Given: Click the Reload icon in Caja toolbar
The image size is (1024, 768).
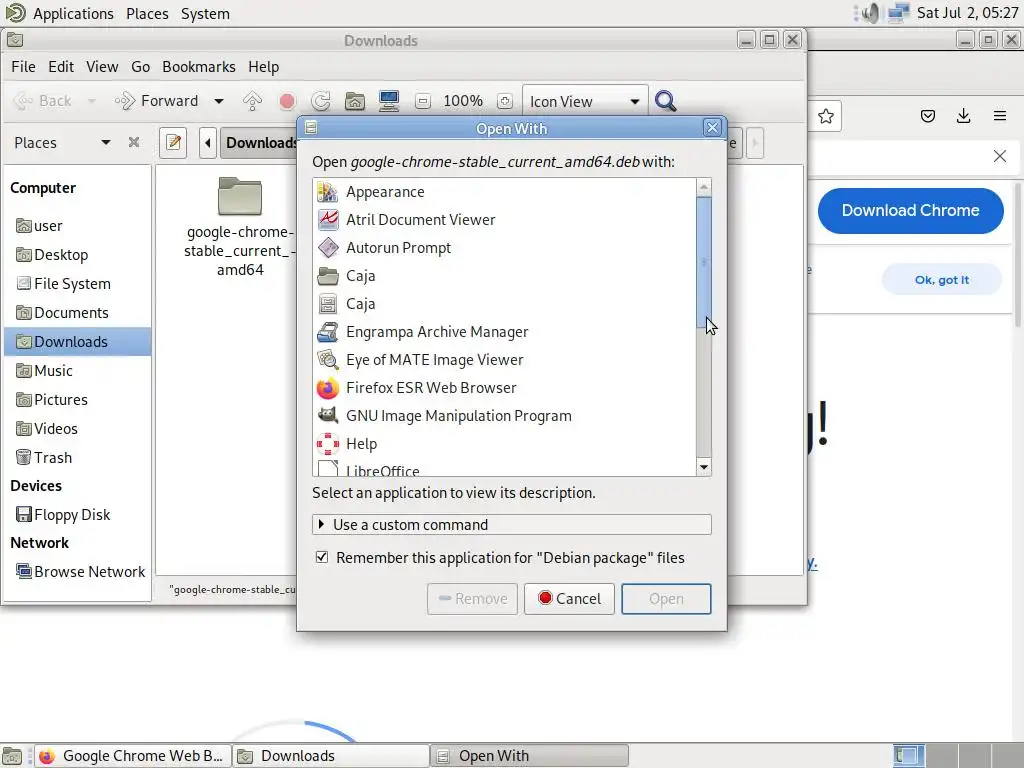Looking at the screenshot, I should pyautogui.click(x=321, y=101).
